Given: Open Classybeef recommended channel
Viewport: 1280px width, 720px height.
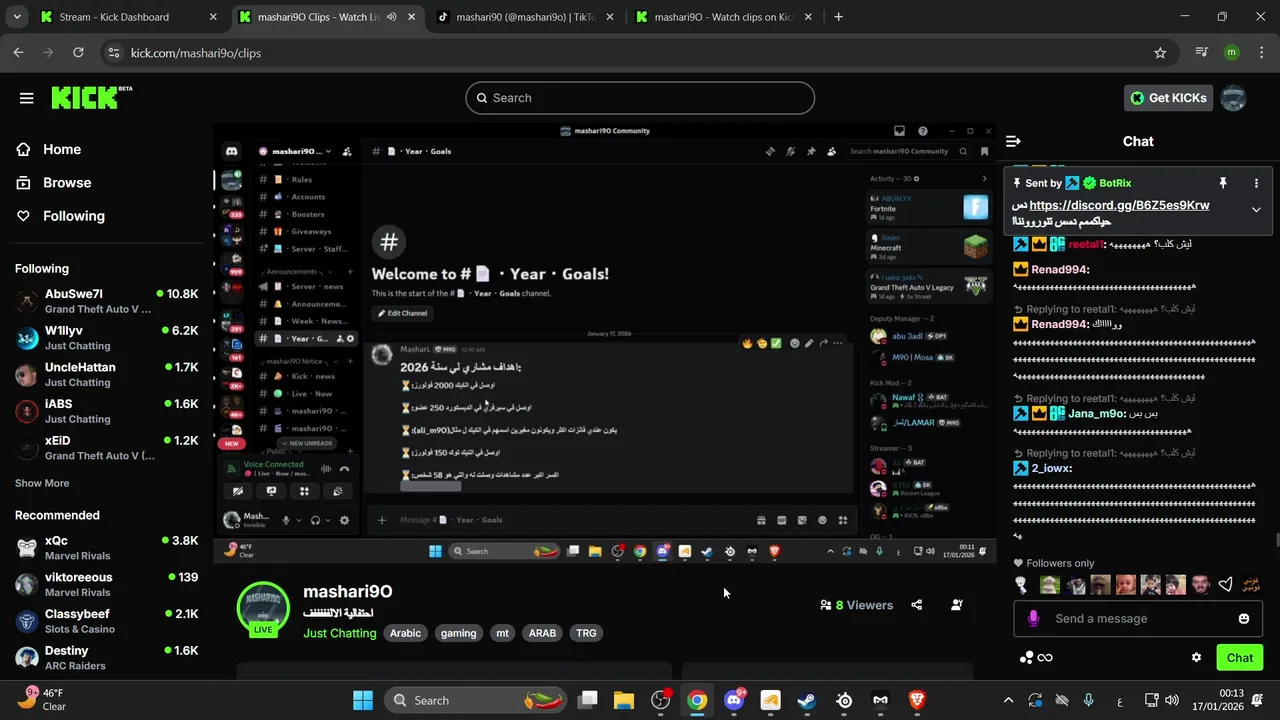Looking at the screenshot, I should [106, 621].
